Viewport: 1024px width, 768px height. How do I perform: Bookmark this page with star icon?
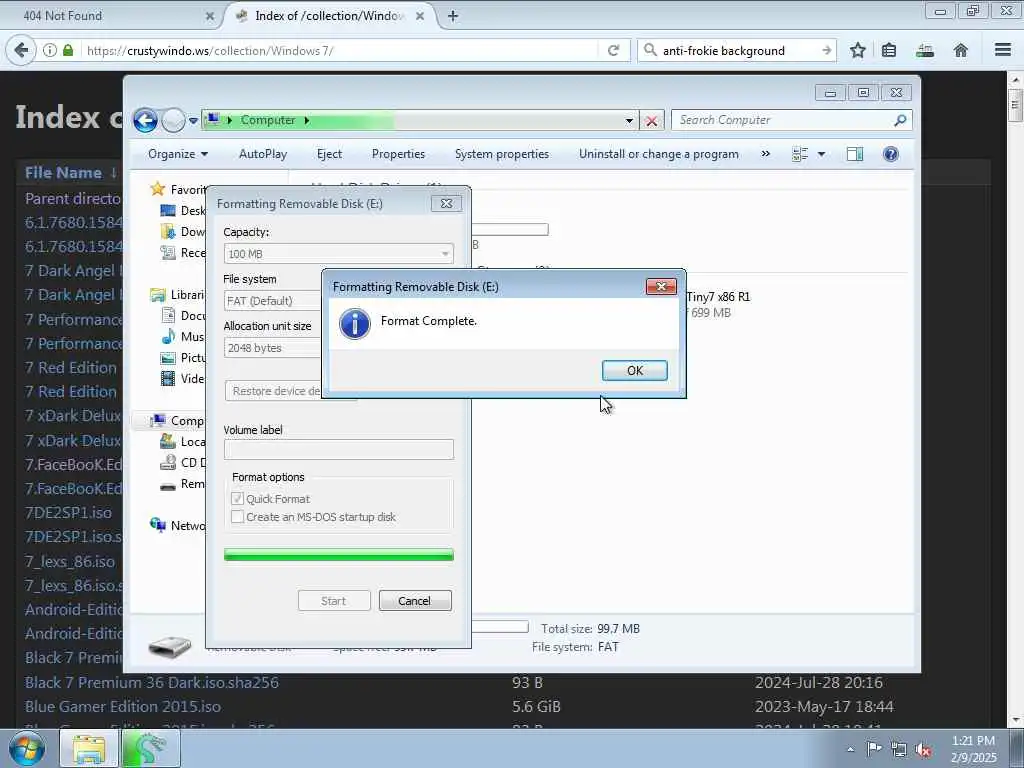click(x=857, y=50)
